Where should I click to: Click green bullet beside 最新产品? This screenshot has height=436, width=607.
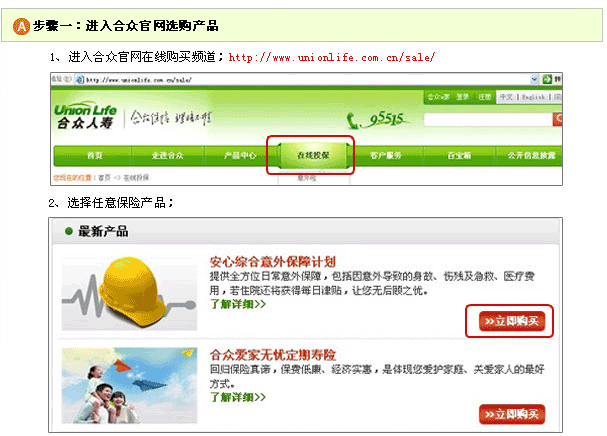pos(69,231)
